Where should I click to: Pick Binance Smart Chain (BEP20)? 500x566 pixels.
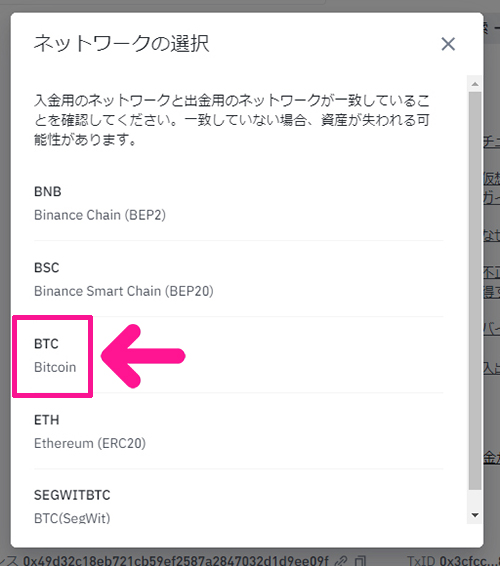pos(124,291)
